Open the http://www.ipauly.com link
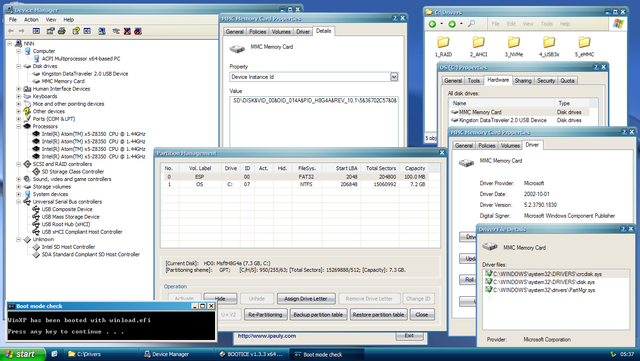 tap(267, 336)
